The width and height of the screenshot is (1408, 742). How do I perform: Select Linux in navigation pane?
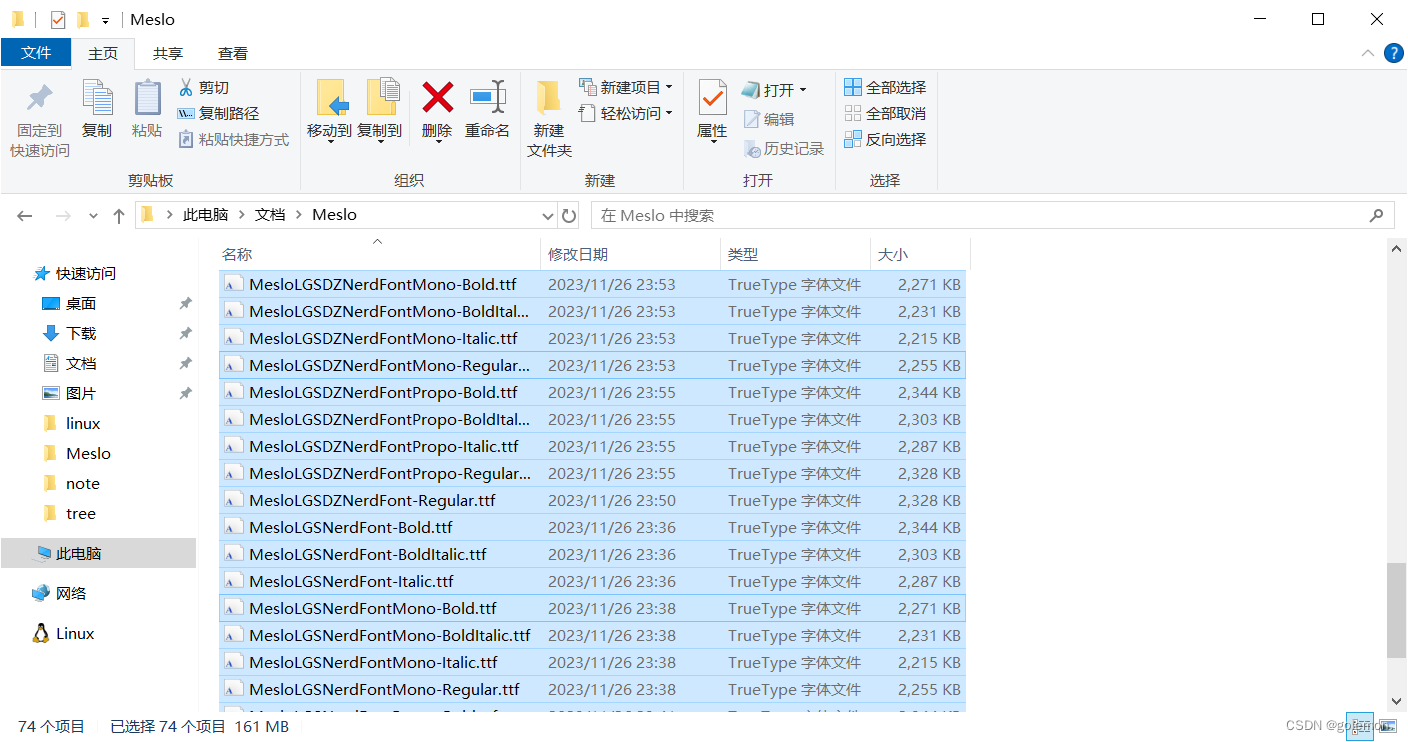click(x=75, y=633)
